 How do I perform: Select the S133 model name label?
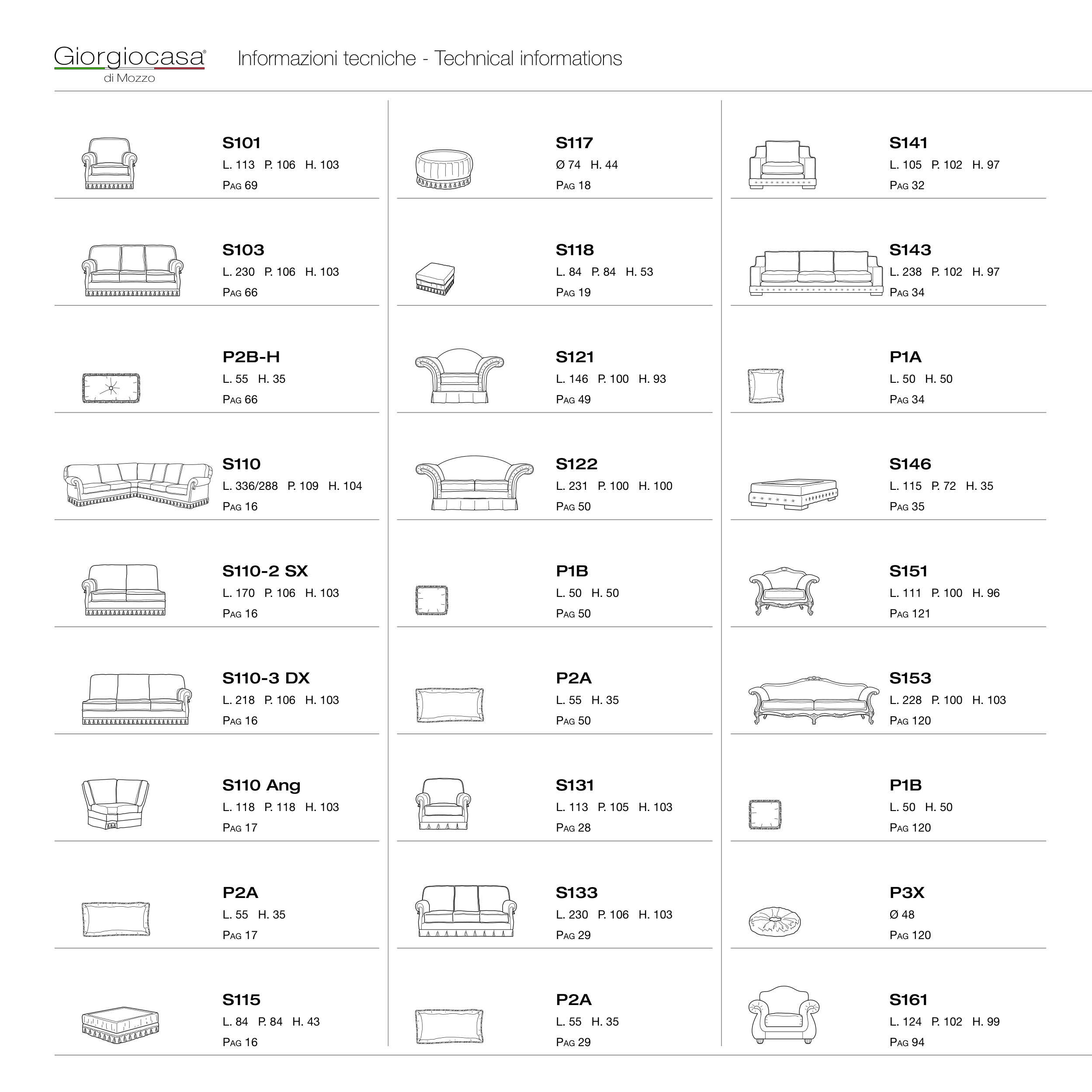(576, 892)
